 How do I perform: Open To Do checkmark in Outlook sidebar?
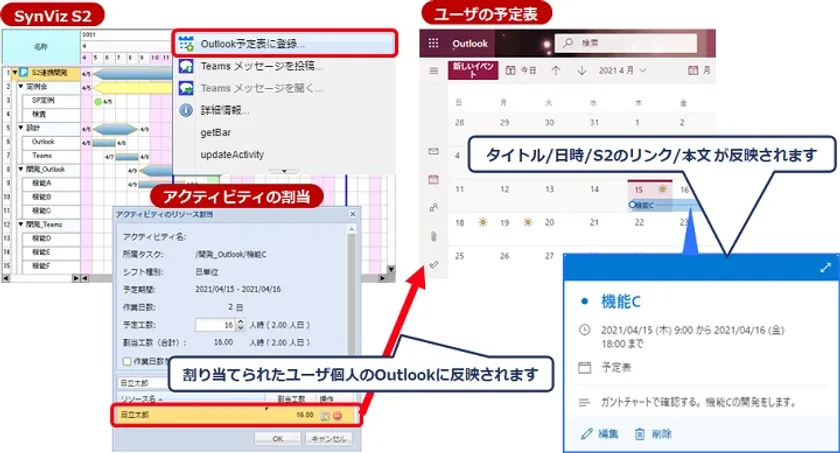pos(434,265)
